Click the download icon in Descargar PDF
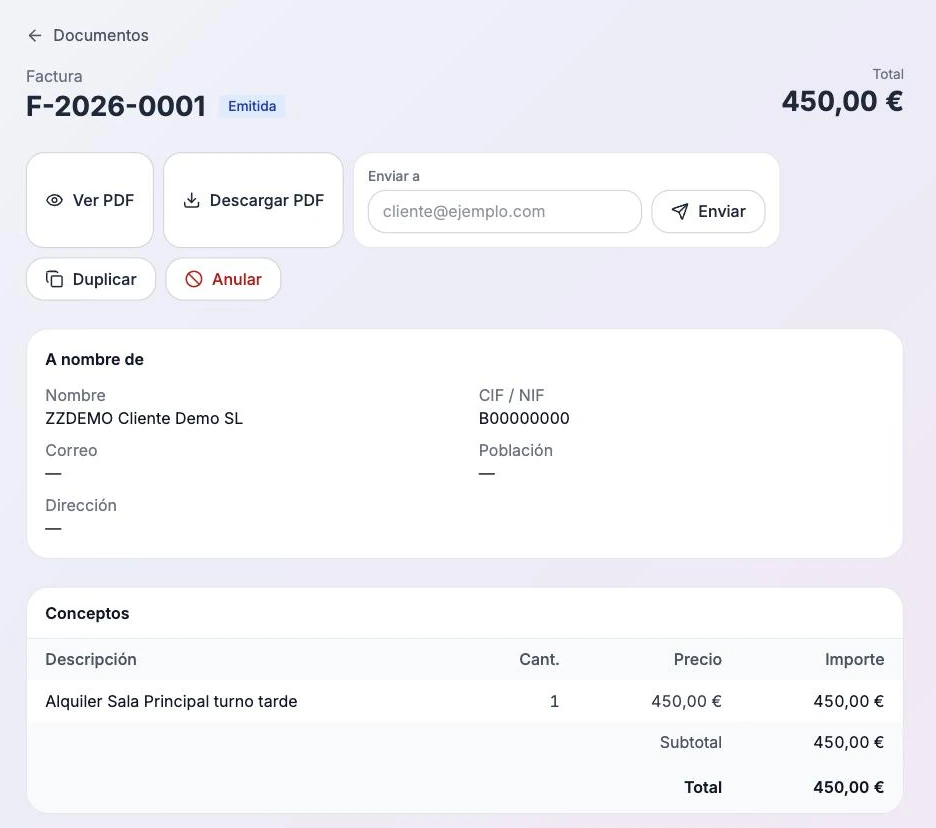This screenshot has width=936, height=828. (x=191, y=201)
